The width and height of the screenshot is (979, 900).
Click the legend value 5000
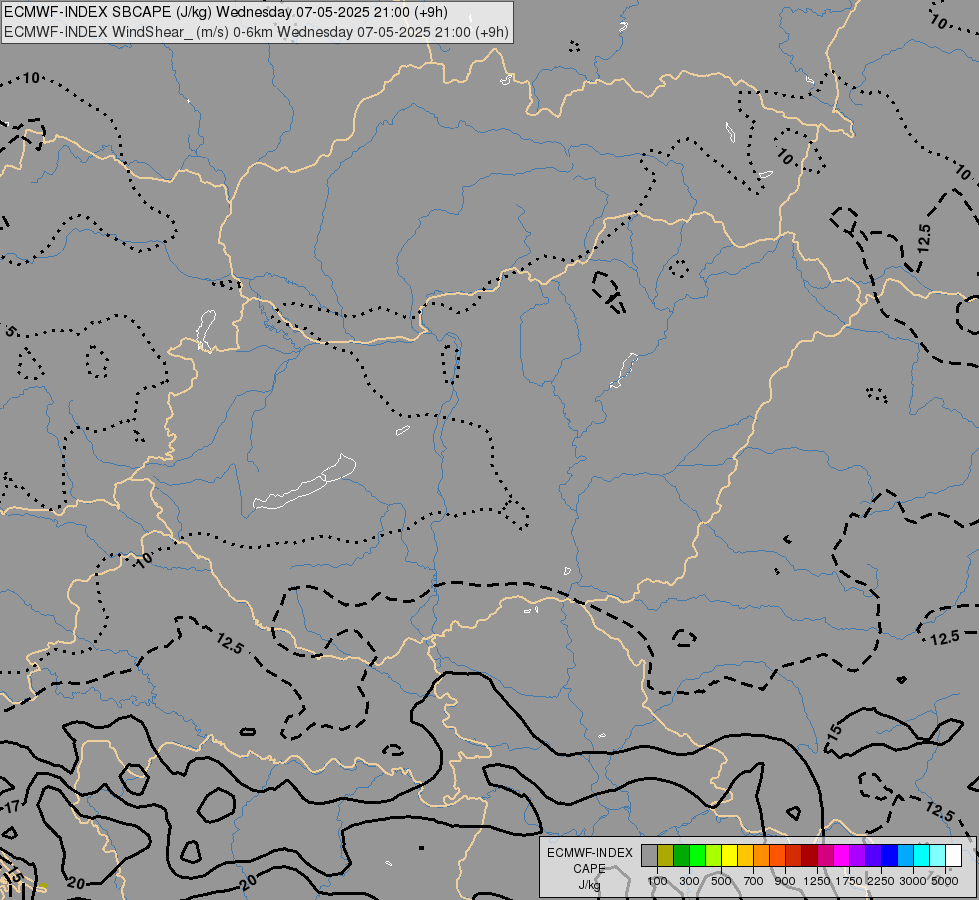coord(945,881)
